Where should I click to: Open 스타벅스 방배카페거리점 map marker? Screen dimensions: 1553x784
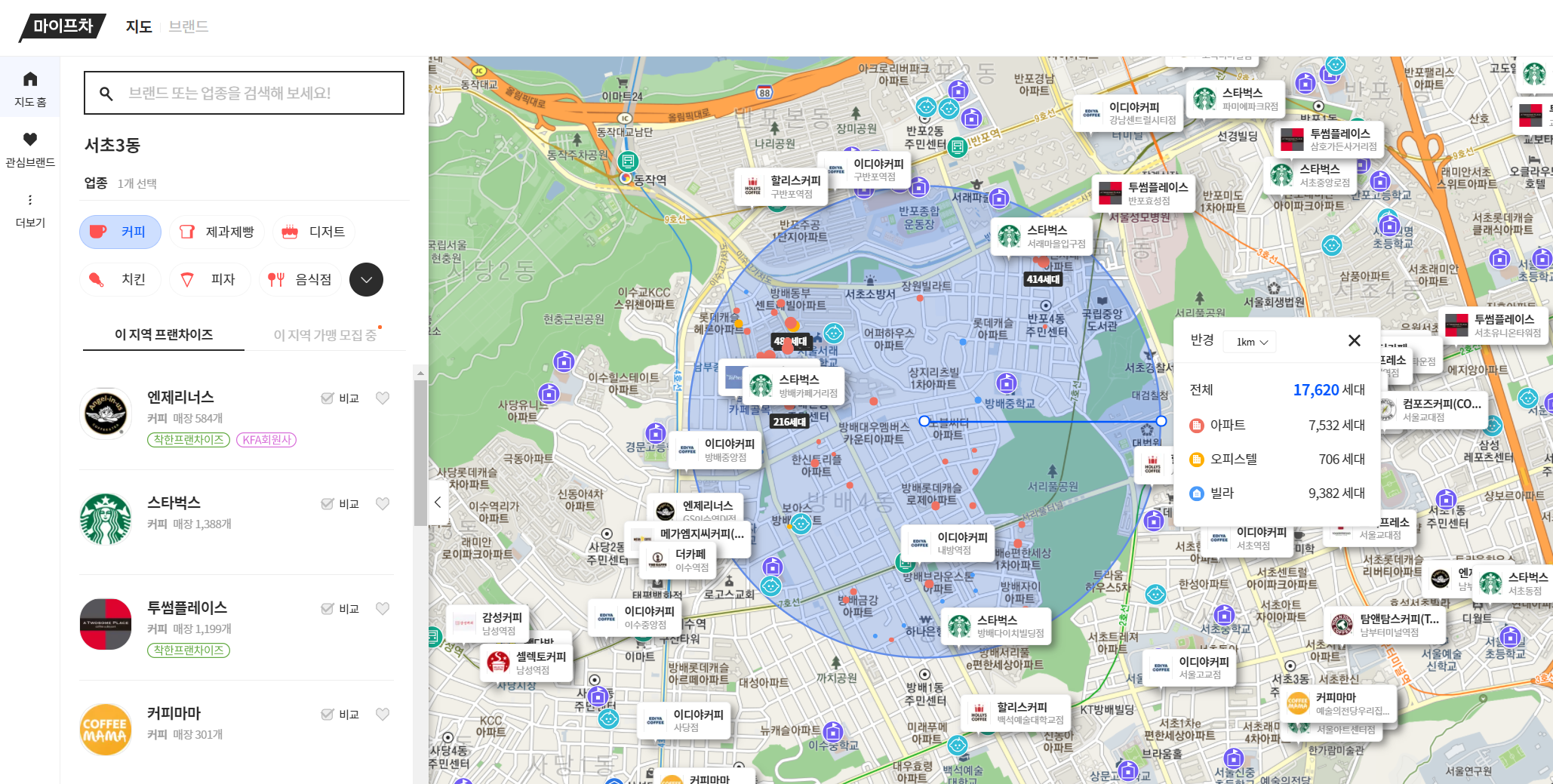pos(793,386)
